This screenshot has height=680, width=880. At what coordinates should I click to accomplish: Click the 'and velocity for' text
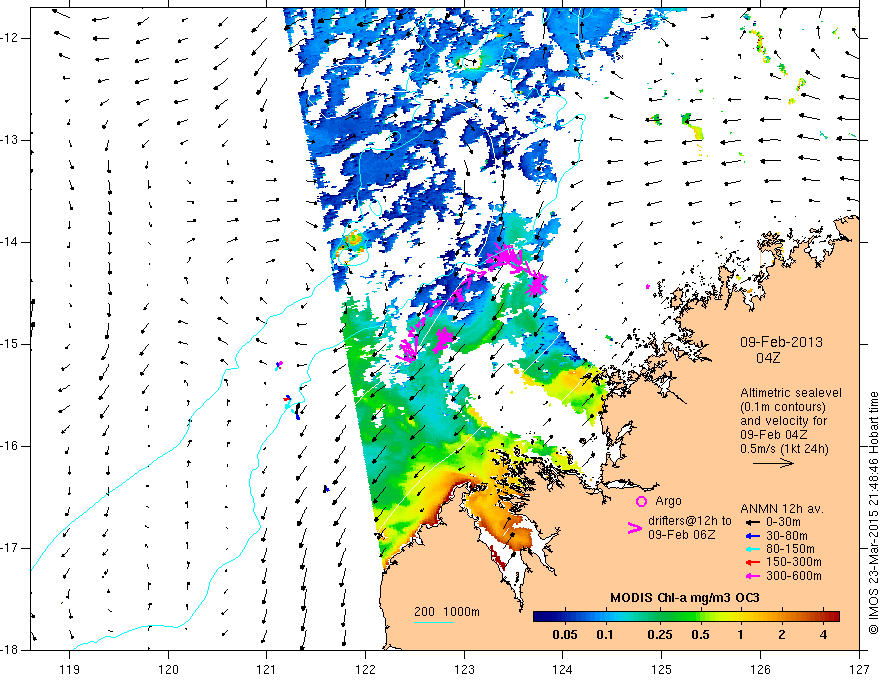783,421
